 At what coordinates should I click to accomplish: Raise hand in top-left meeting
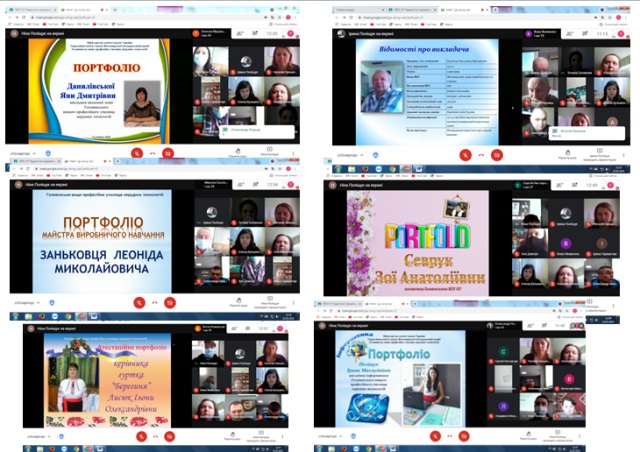[238, 153]
